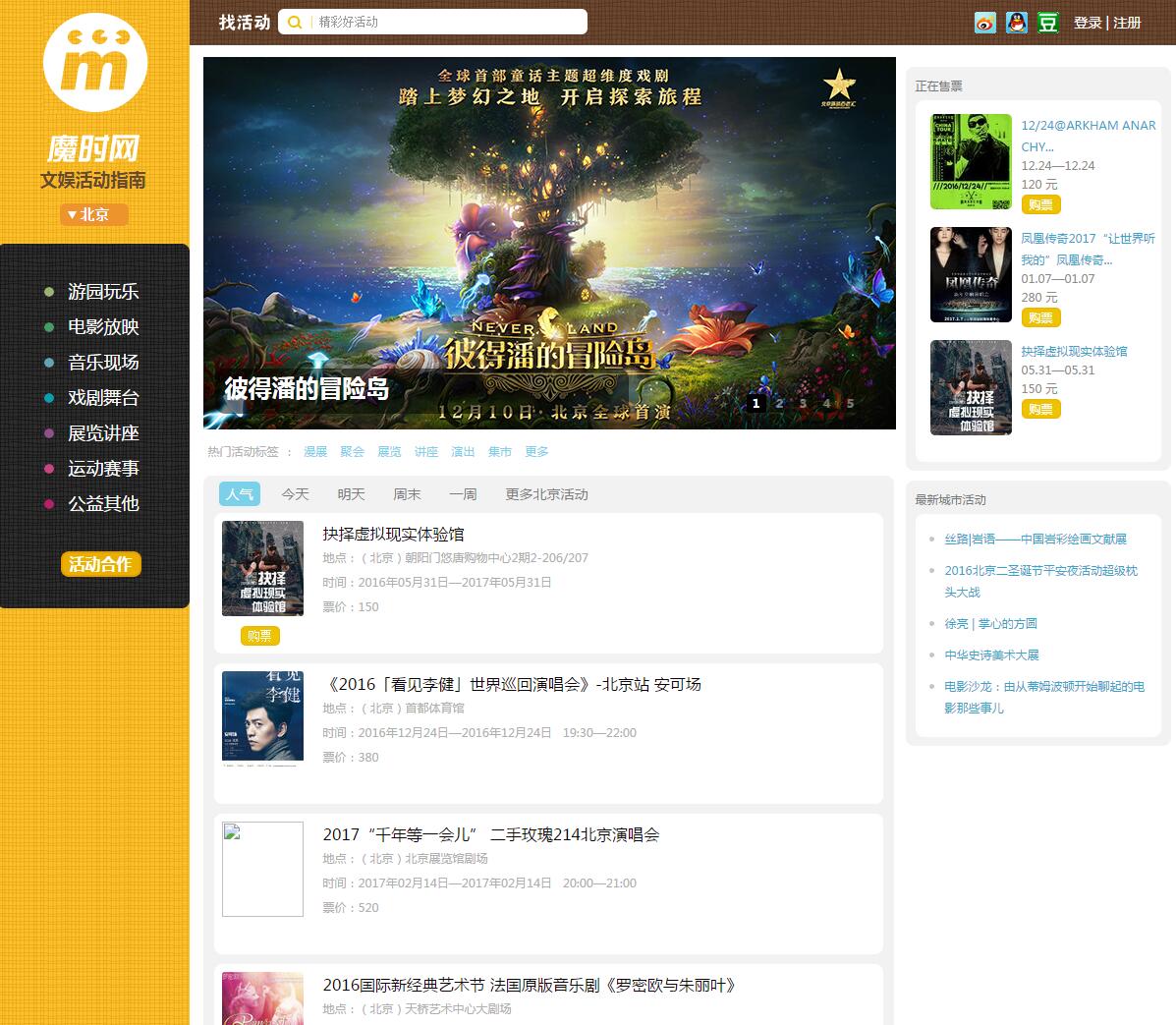The height and width of the screenshot is (1025, 1176).
Task: Select the 漫展 hot tag
Action: tap(315, 451)
